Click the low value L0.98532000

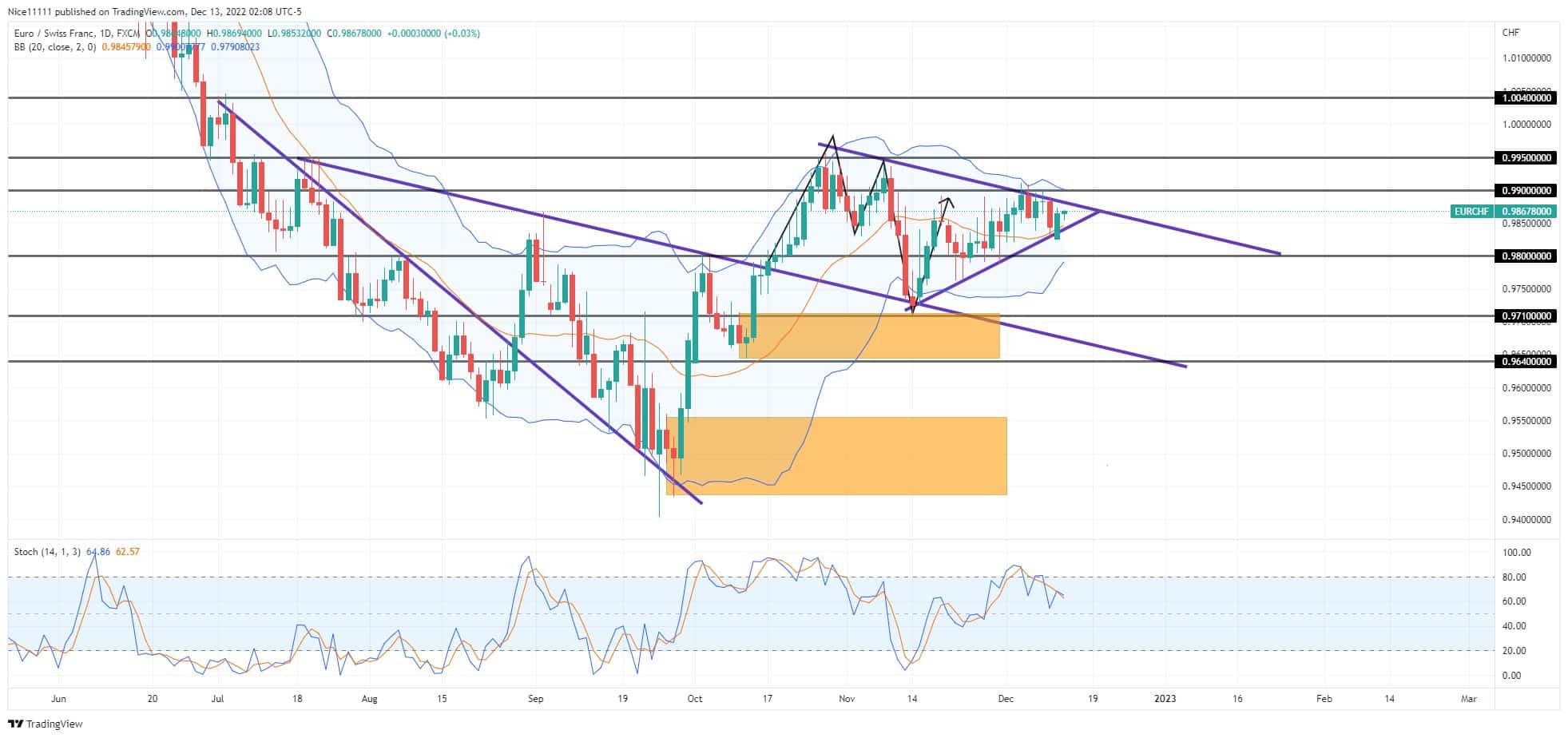(296, 34)
